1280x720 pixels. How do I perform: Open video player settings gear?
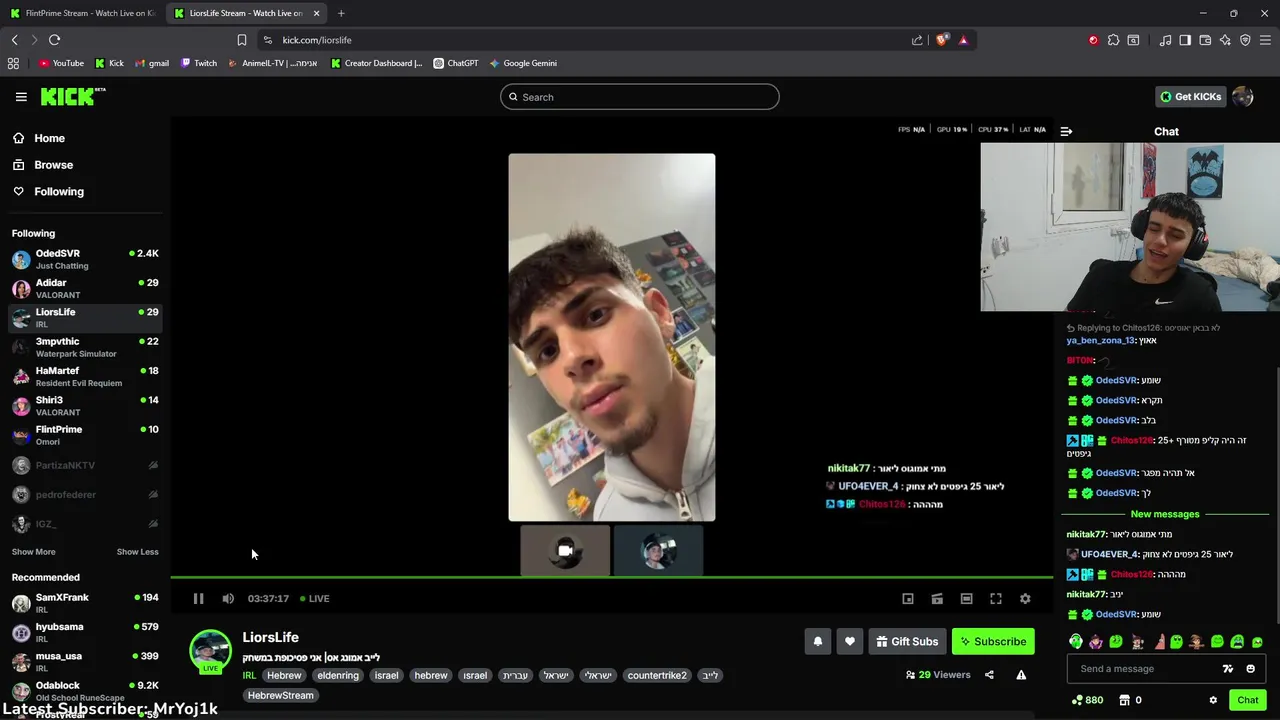pyautogui.click(x=1025, y=598)
